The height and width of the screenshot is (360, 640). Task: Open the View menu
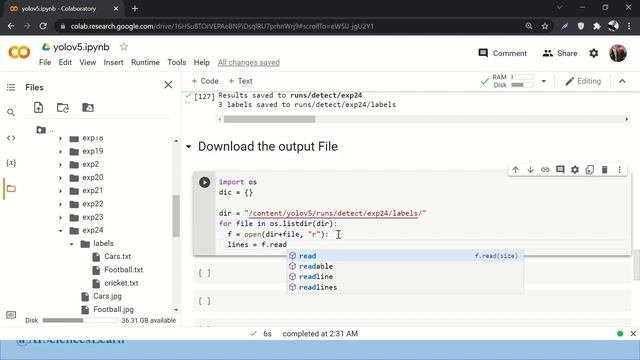[87, 62]
